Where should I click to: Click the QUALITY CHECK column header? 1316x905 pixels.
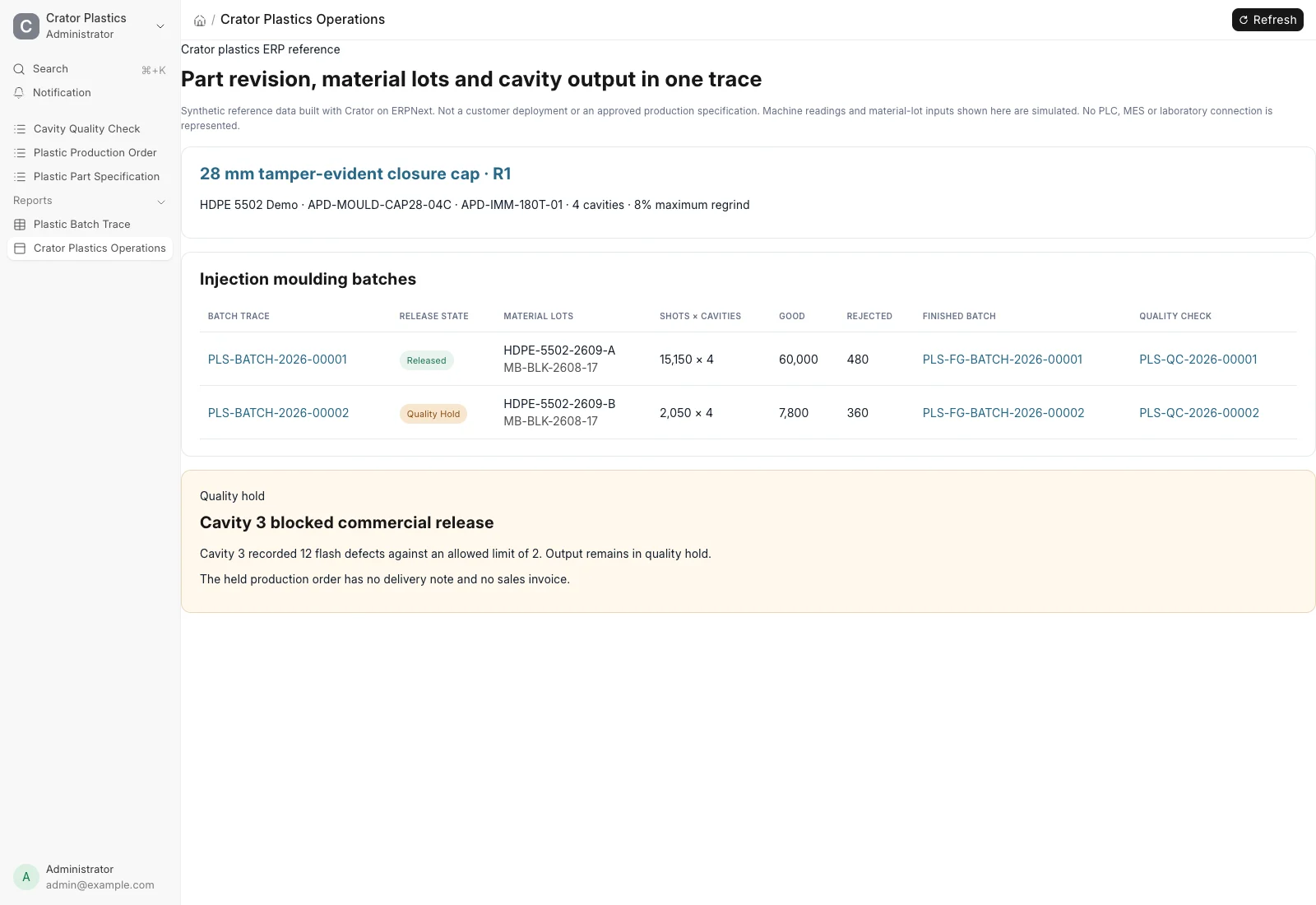coord(1175,316)
